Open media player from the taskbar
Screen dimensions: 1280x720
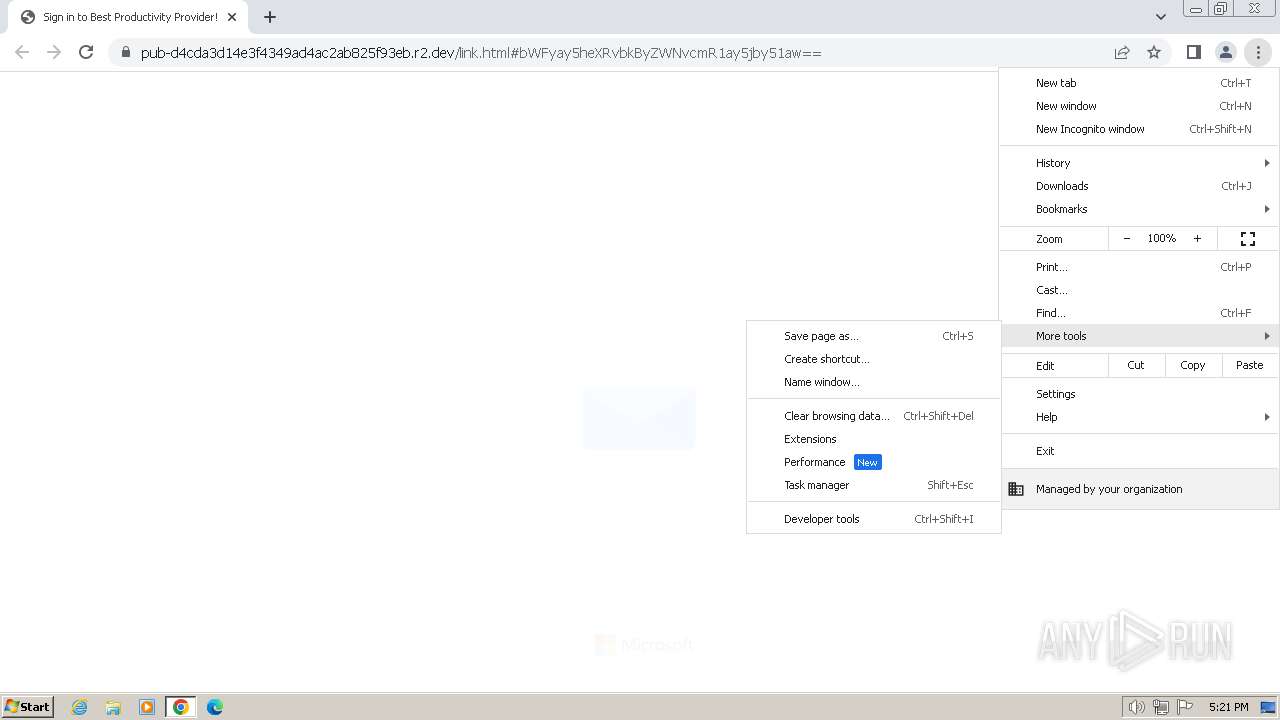[x=147, y=707]
